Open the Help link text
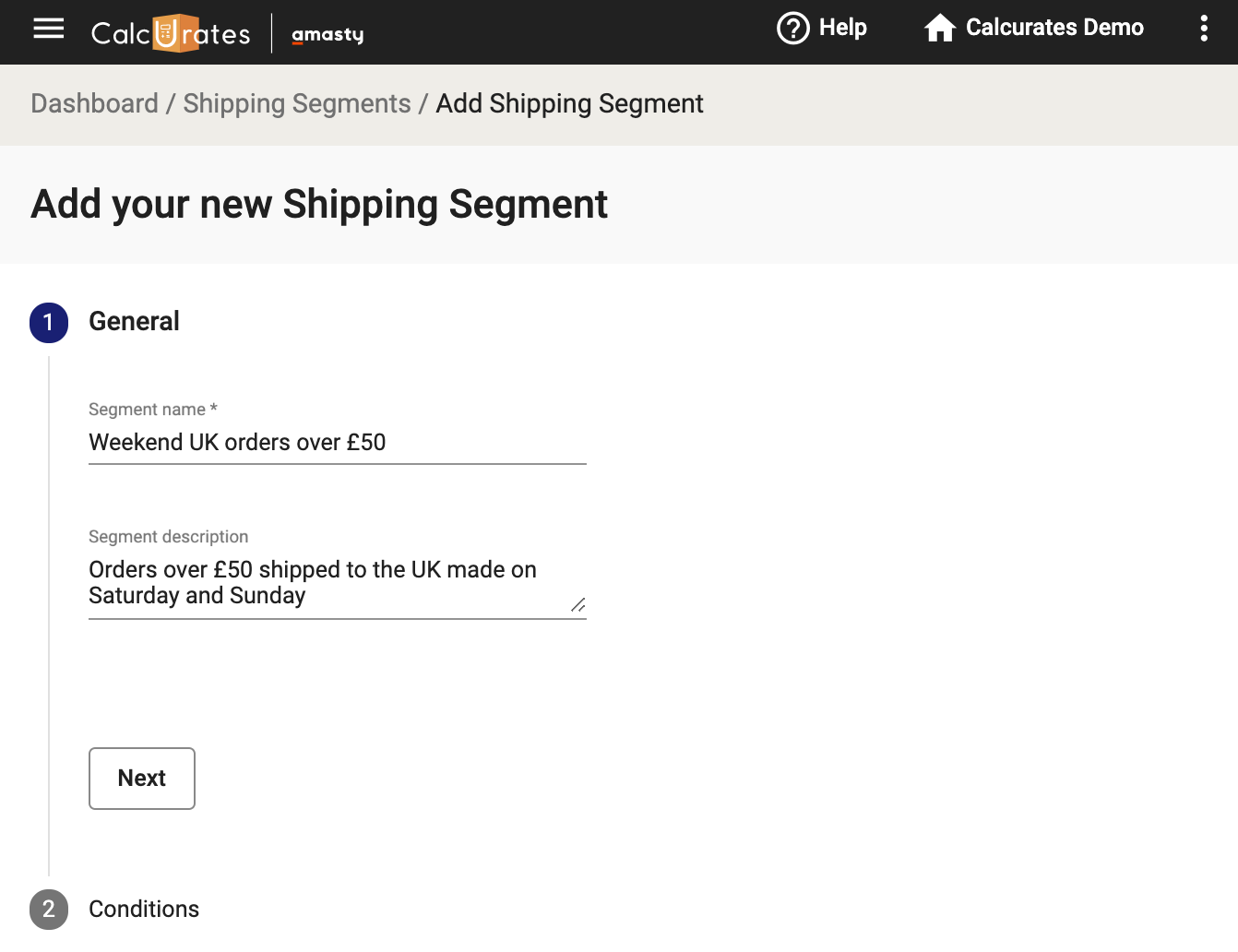The image size is (1238, 952). click(843, 28)
